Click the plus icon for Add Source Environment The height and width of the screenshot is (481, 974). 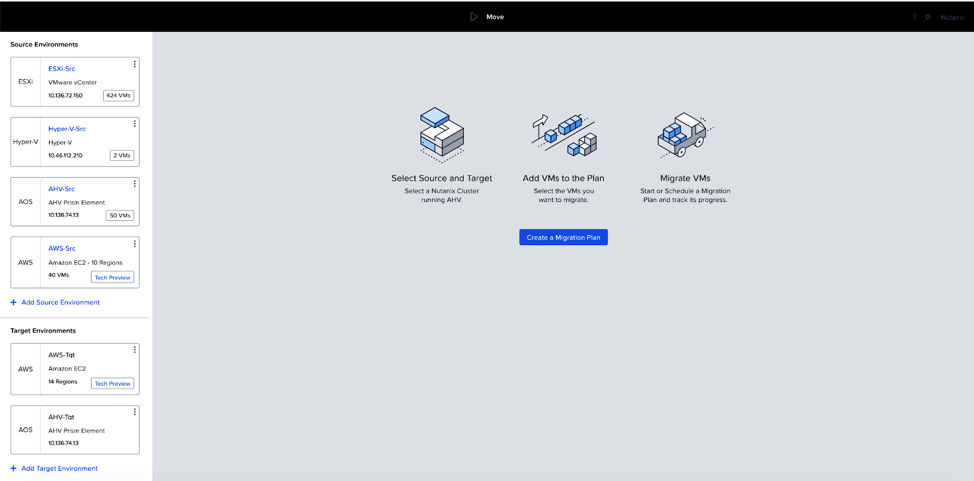click(13, 302)
